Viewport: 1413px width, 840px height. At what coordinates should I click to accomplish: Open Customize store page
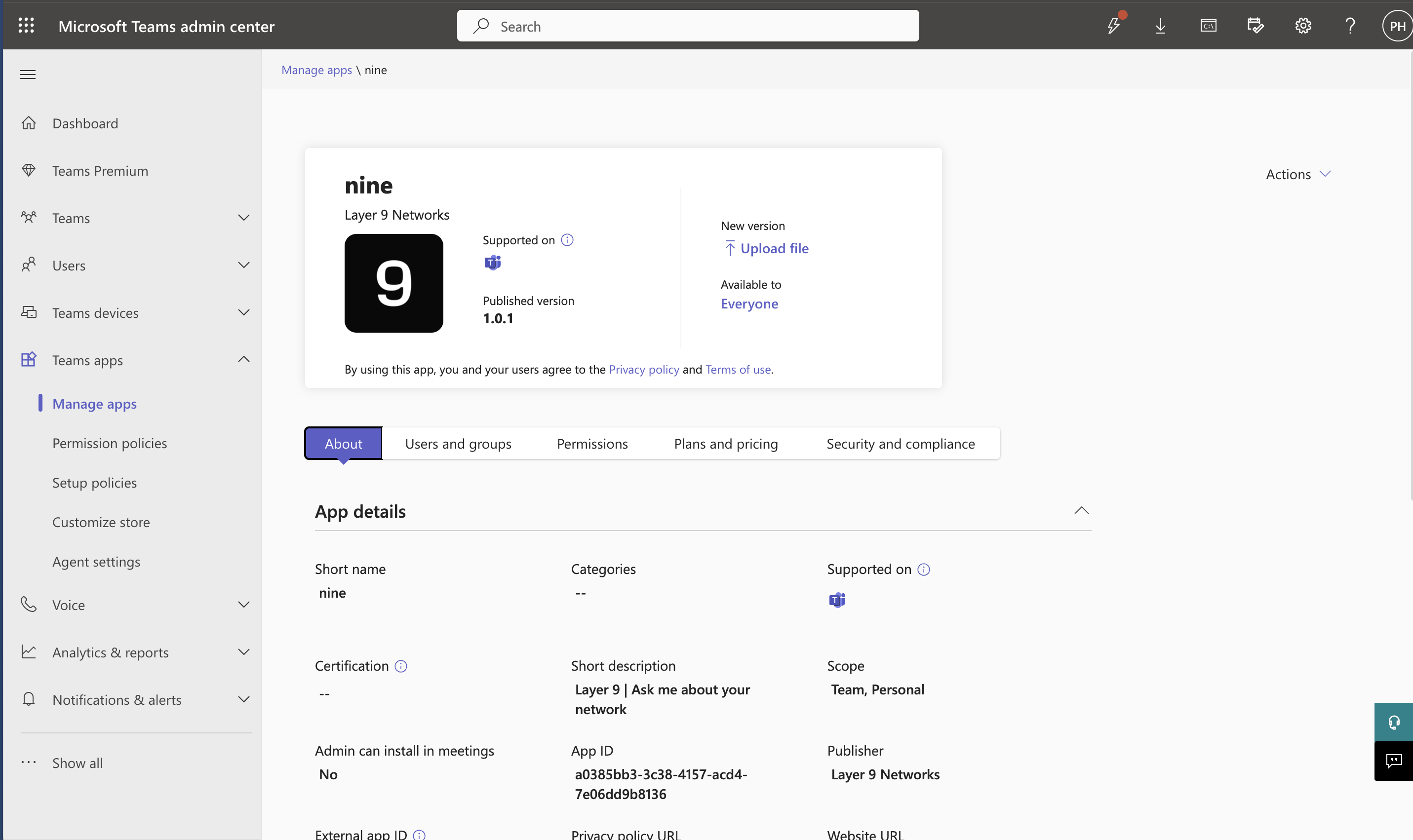101,522
